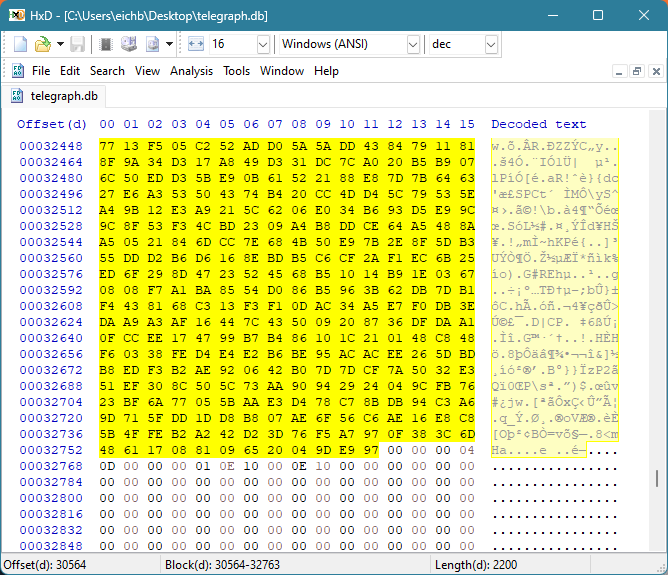Minimize the inner document window
This screenshot has height=575, width=668.
[x=619, y=71]
